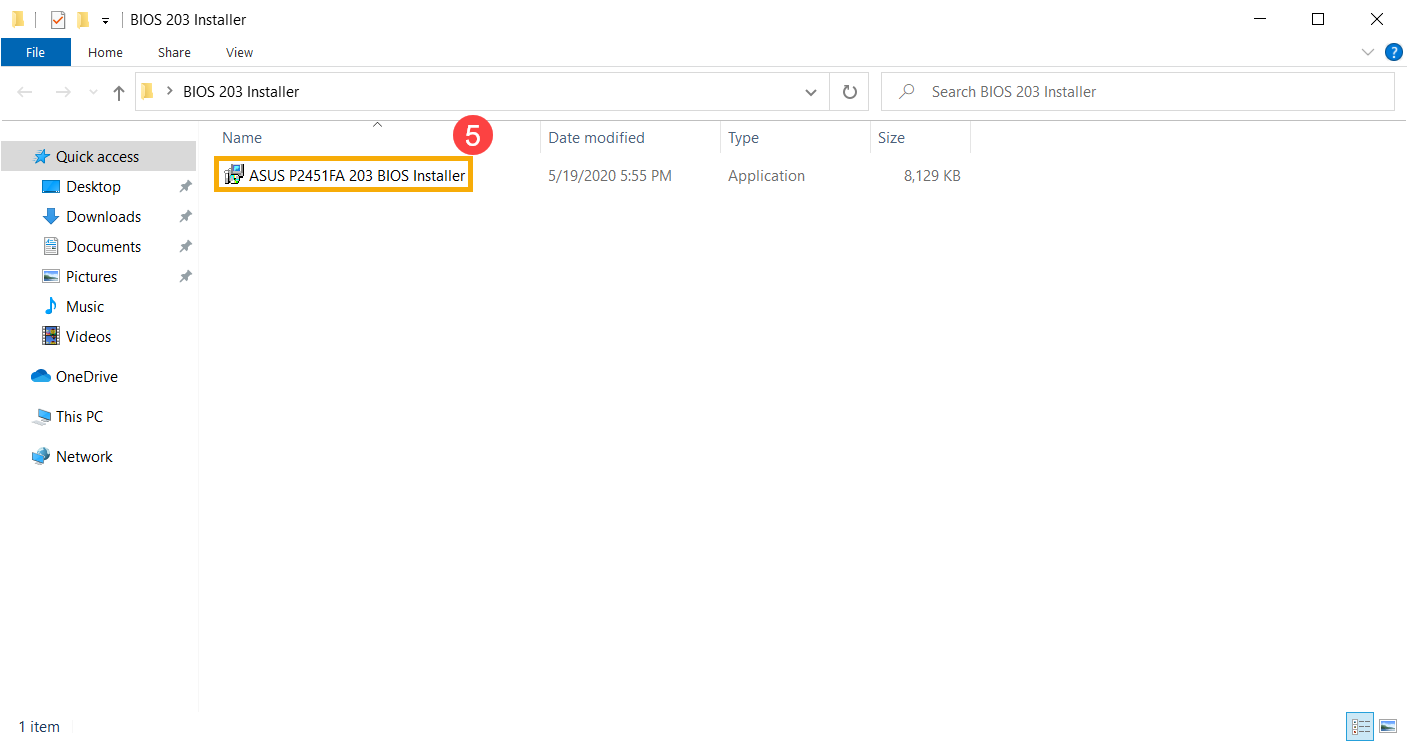Click the Properties quick access toolbar icon
The height and width of the screenshot is (742, 1408).
tap(58, 19)
